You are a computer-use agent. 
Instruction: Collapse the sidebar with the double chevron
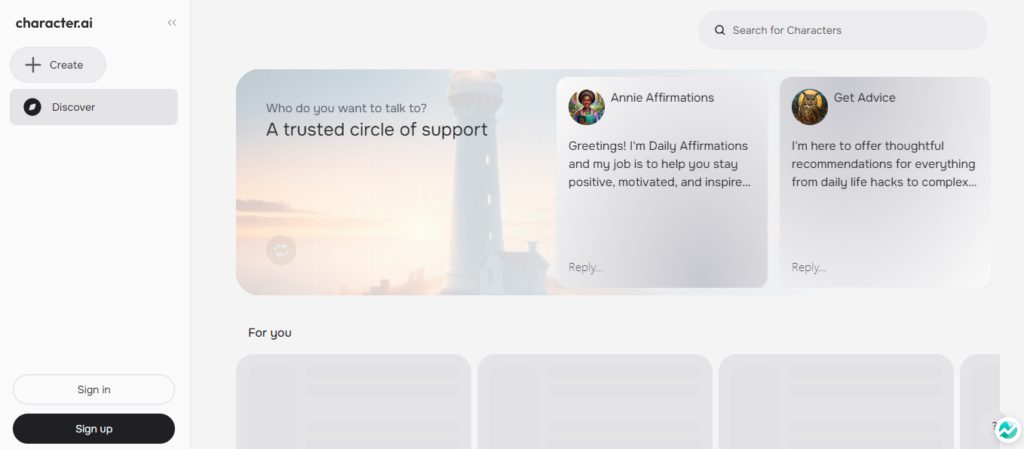[172, 22]
